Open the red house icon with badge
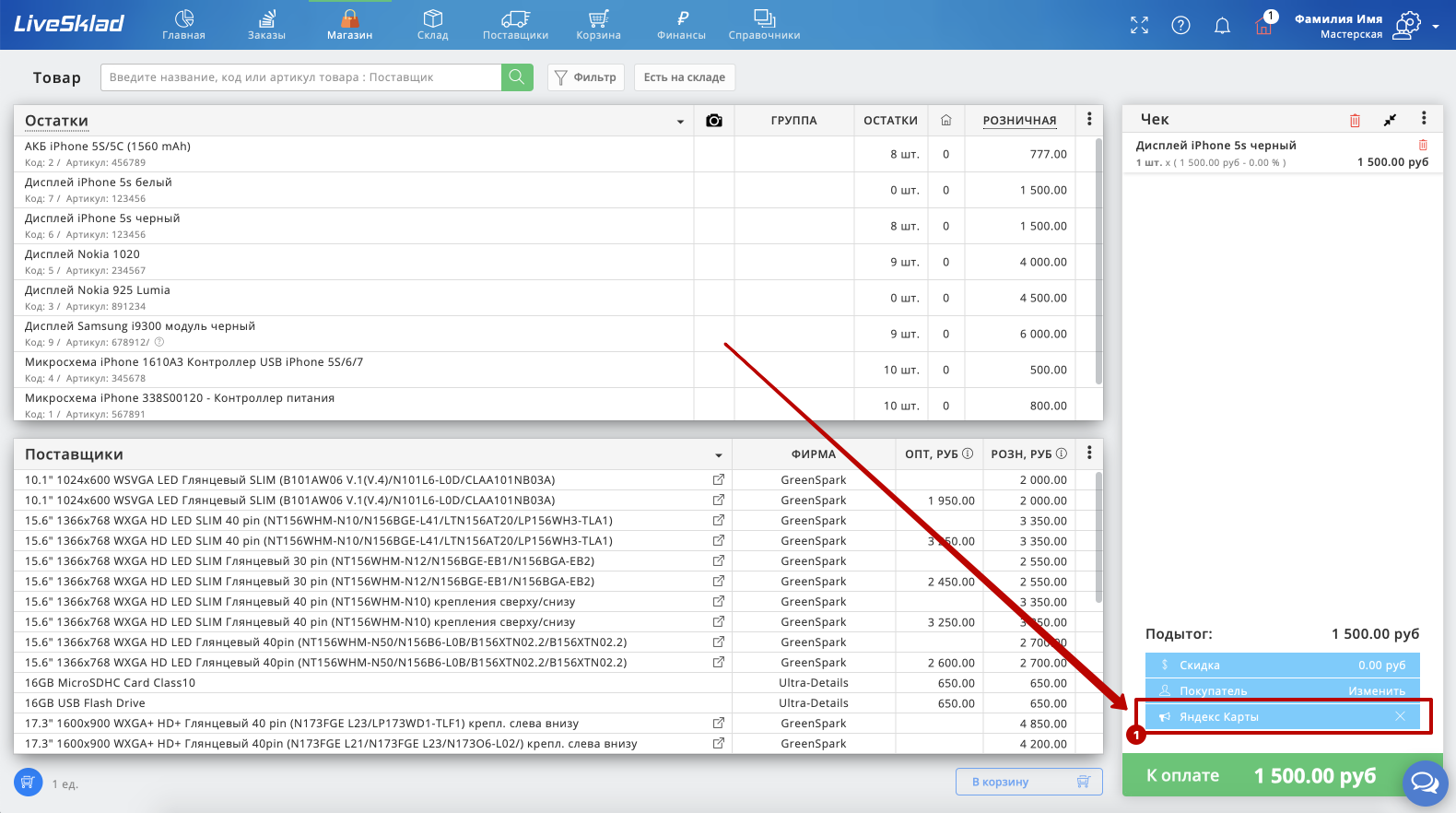The width and height of the screenshot is (1456, 813). (x=1264, y=25)
